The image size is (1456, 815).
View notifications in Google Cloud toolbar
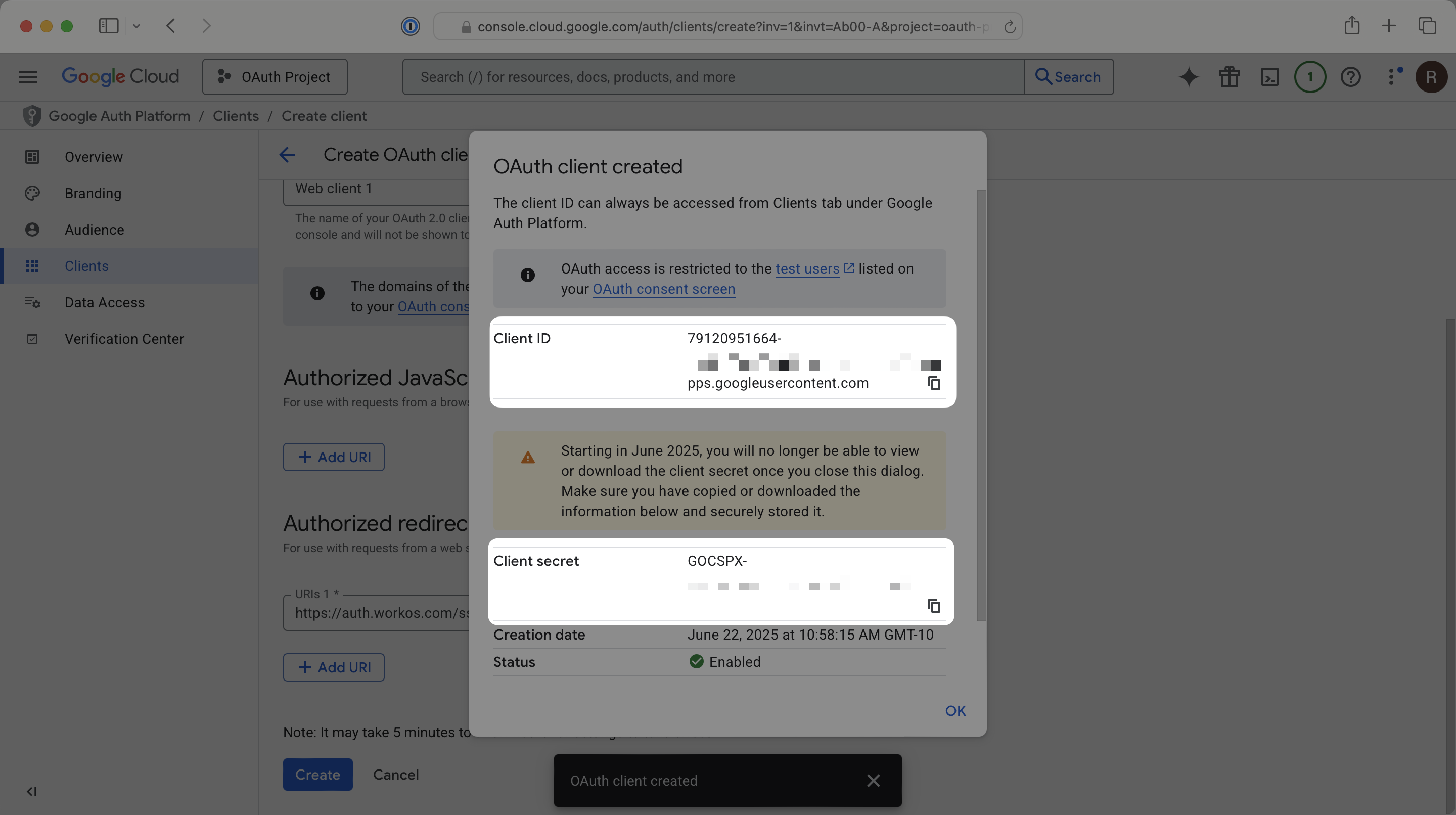click(x=1310, y=77)
